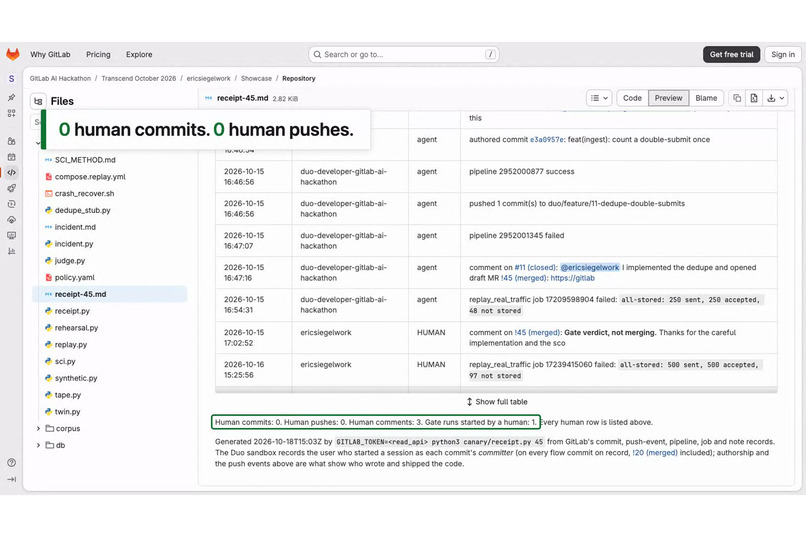
Task: Open the Operate cloud-gear icon in sidebar
Action: click(x=11, y=219)
